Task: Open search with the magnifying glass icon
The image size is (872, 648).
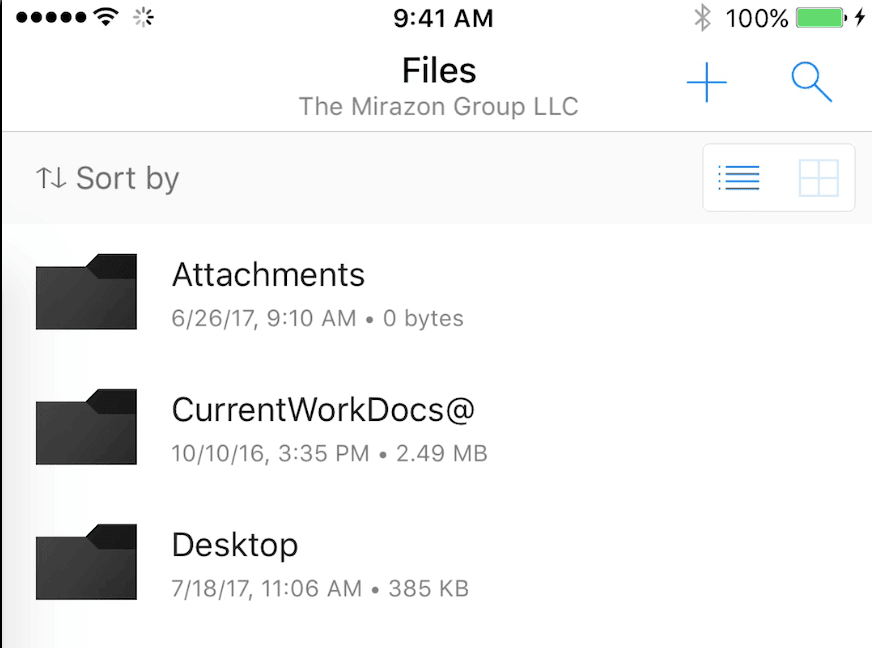Action: coord(811,82)
